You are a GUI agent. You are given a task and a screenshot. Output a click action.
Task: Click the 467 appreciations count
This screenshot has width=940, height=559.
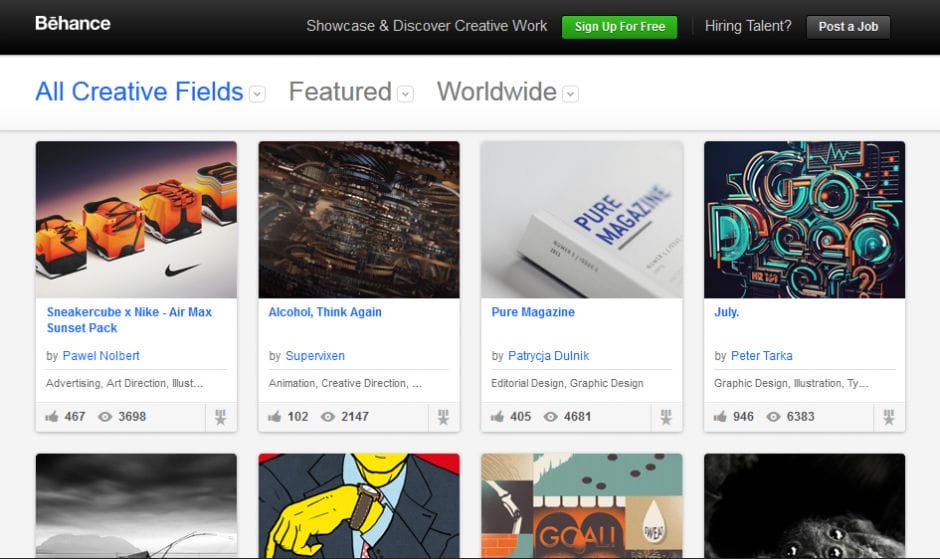[75, 416]
